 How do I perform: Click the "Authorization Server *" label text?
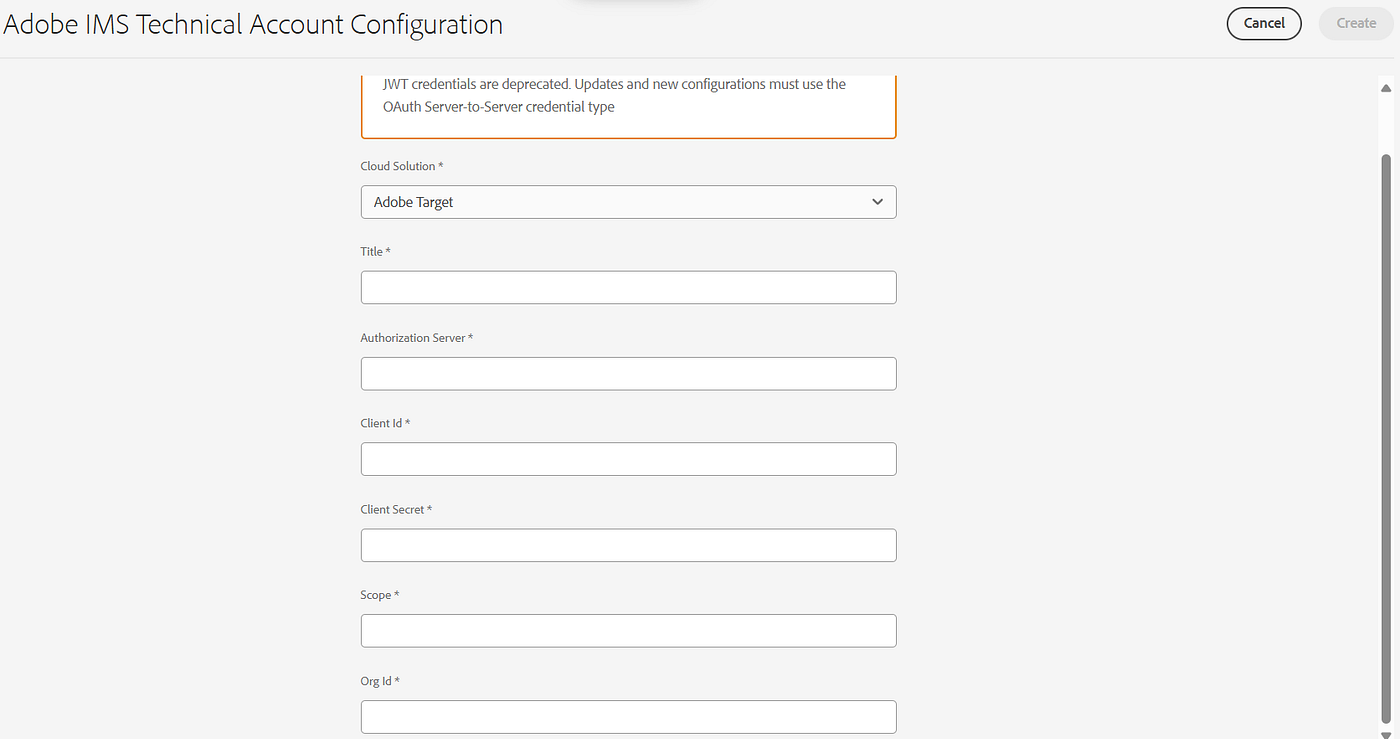point(417,338)
